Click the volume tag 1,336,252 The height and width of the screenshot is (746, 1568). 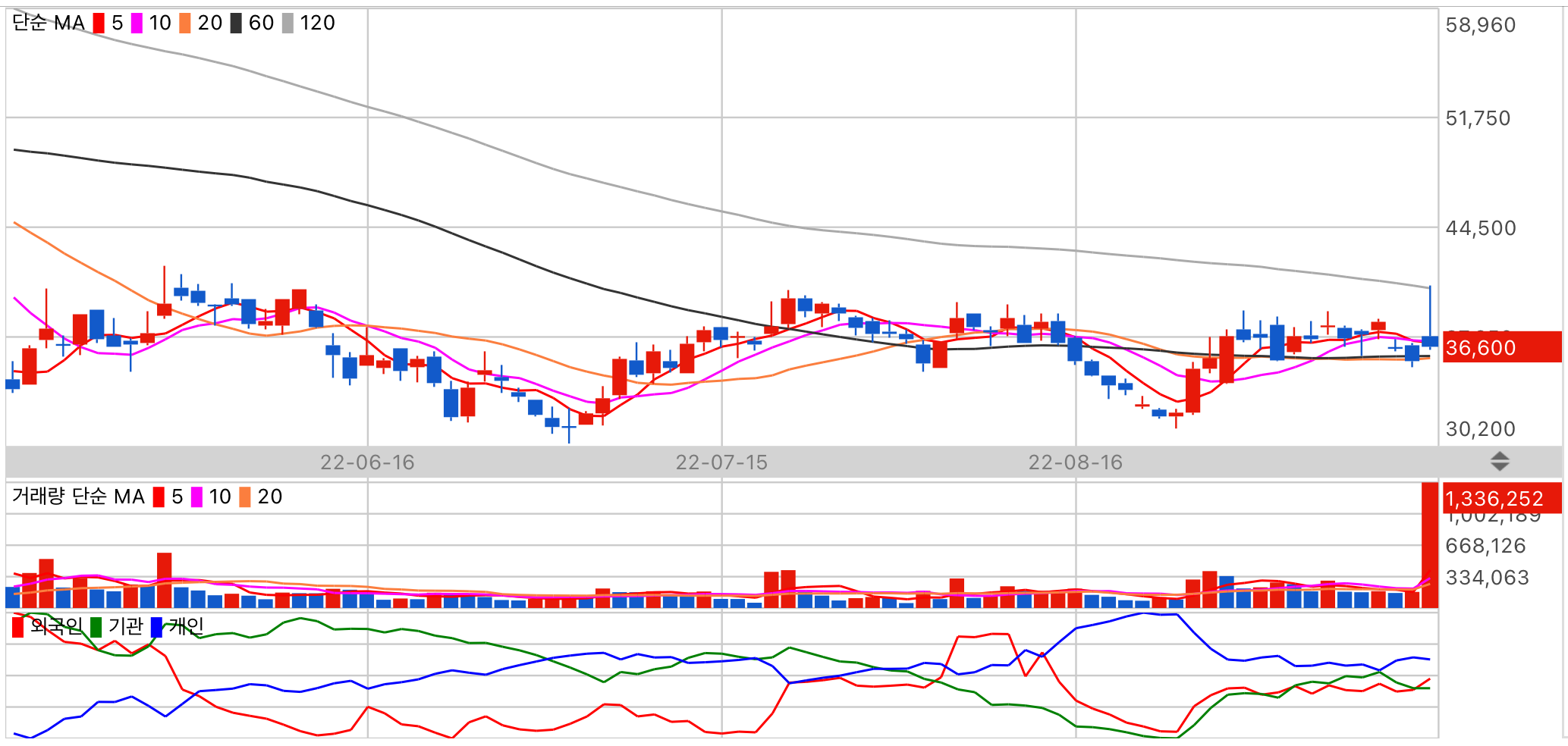(1502, 498)
